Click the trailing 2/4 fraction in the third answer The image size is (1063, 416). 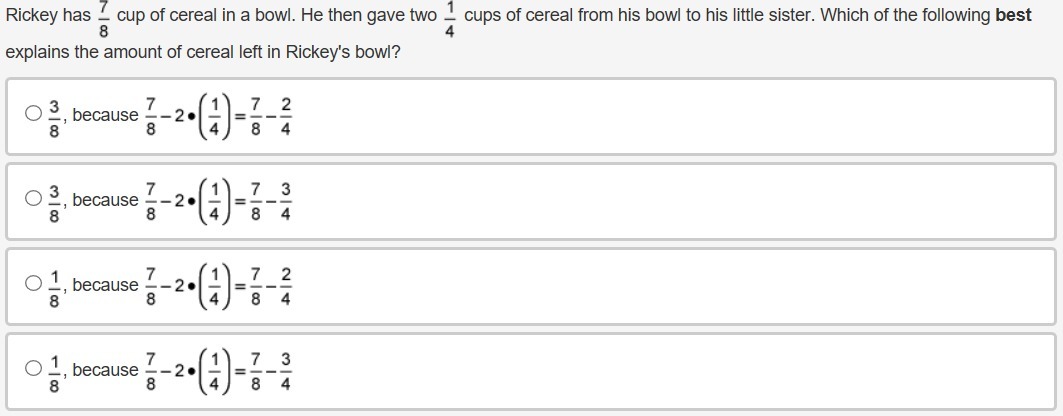coord(286,285)
